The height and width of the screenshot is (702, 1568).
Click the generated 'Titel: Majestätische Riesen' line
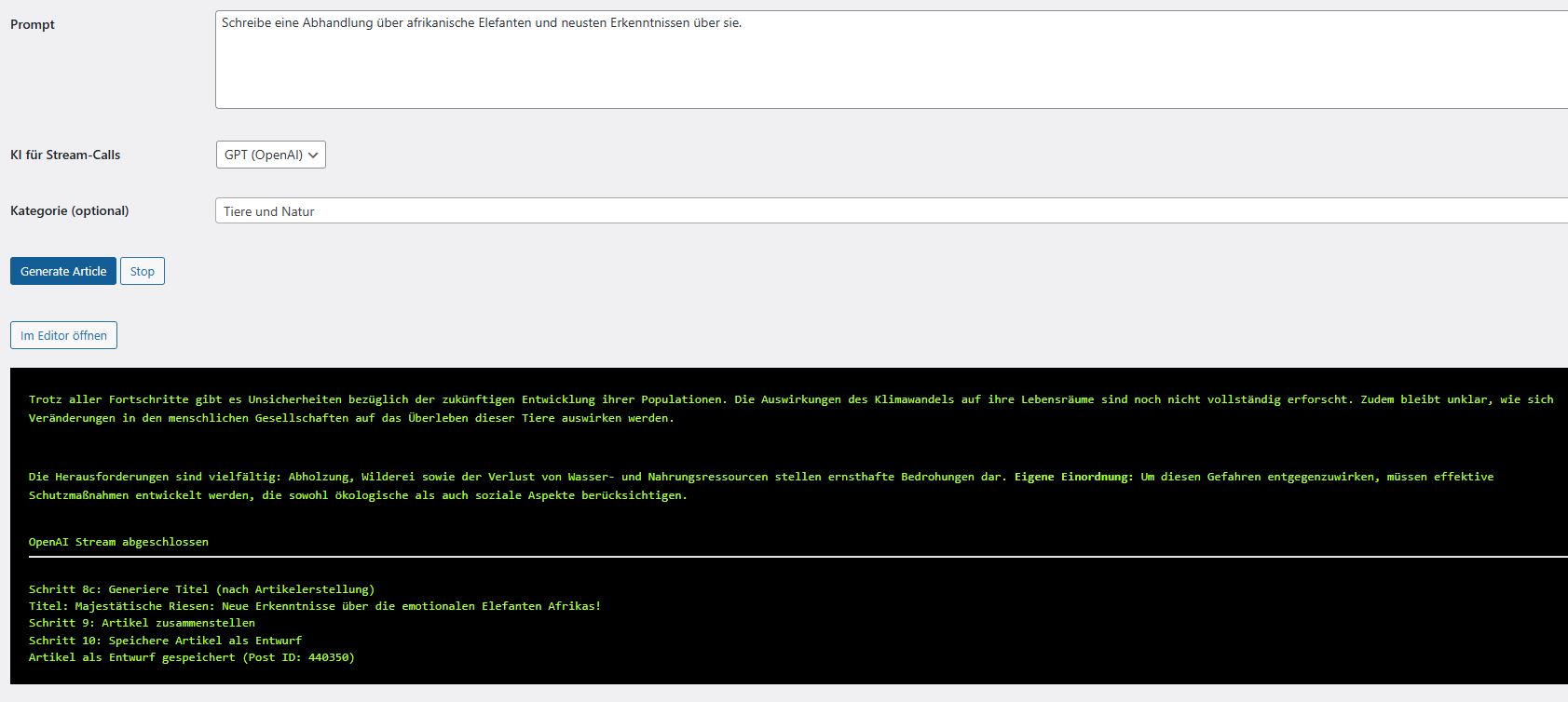314,606
